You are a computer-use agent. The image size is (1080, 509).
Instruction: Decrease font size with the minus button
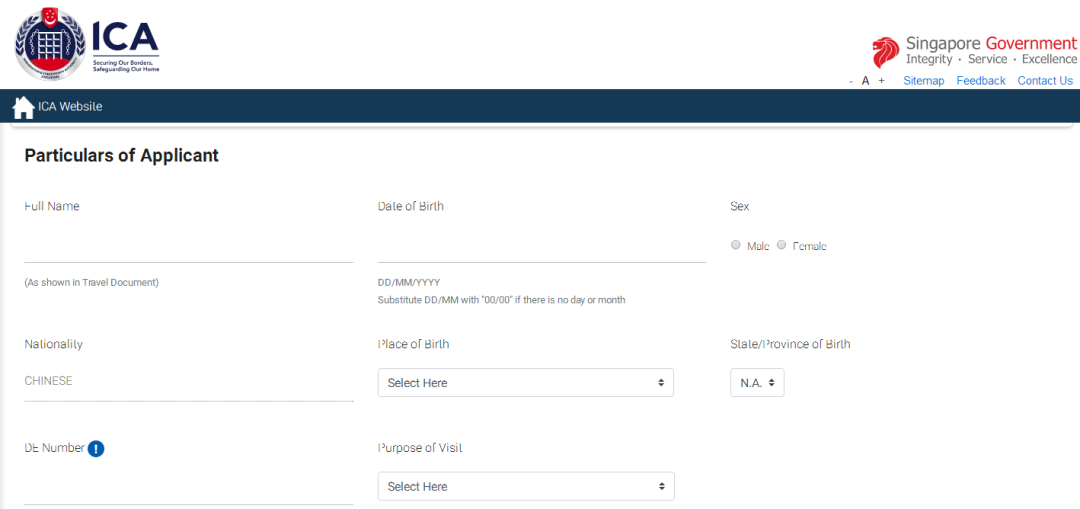coord(851,81)
